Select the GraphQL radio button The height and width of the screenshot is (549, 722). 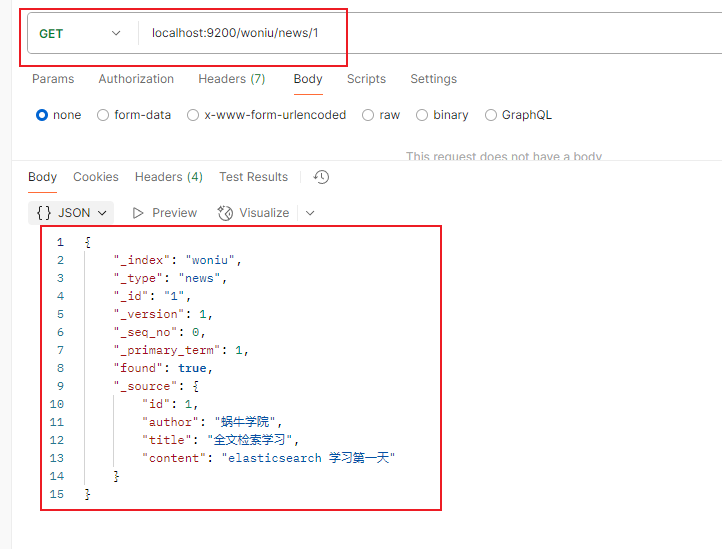pyautogui.click(x=491, y=115)
